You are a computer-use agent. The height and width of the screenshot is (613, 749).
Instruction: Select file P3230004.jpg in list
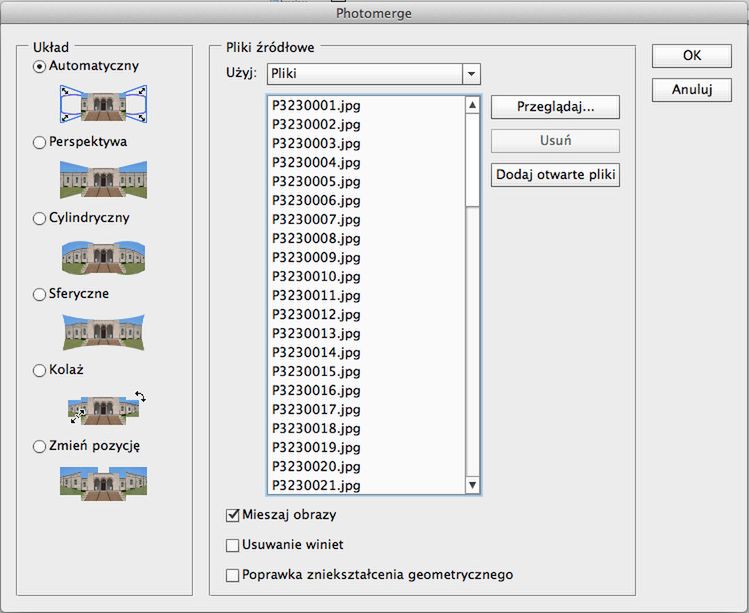[366, 163]
